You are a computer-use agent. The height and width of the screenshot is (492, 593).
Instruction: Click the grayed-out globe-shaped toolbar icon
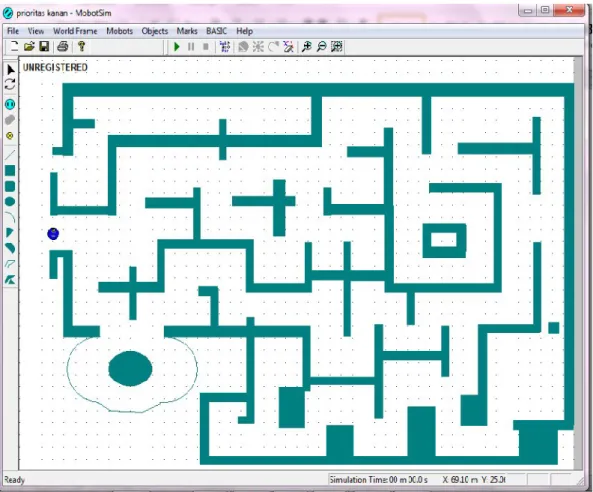click(244, 47)
